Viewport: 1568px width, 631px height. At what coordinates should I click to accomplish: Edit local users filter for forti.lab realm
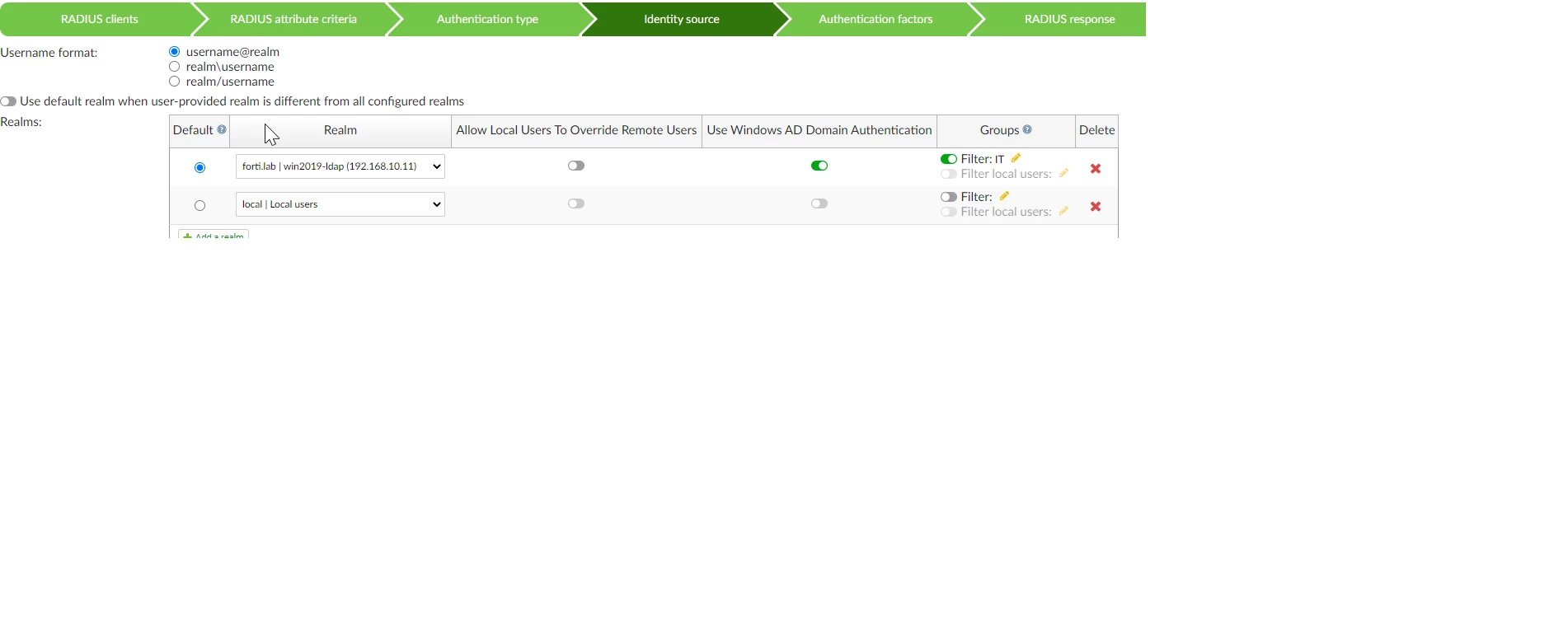[x=1063, y=173]
